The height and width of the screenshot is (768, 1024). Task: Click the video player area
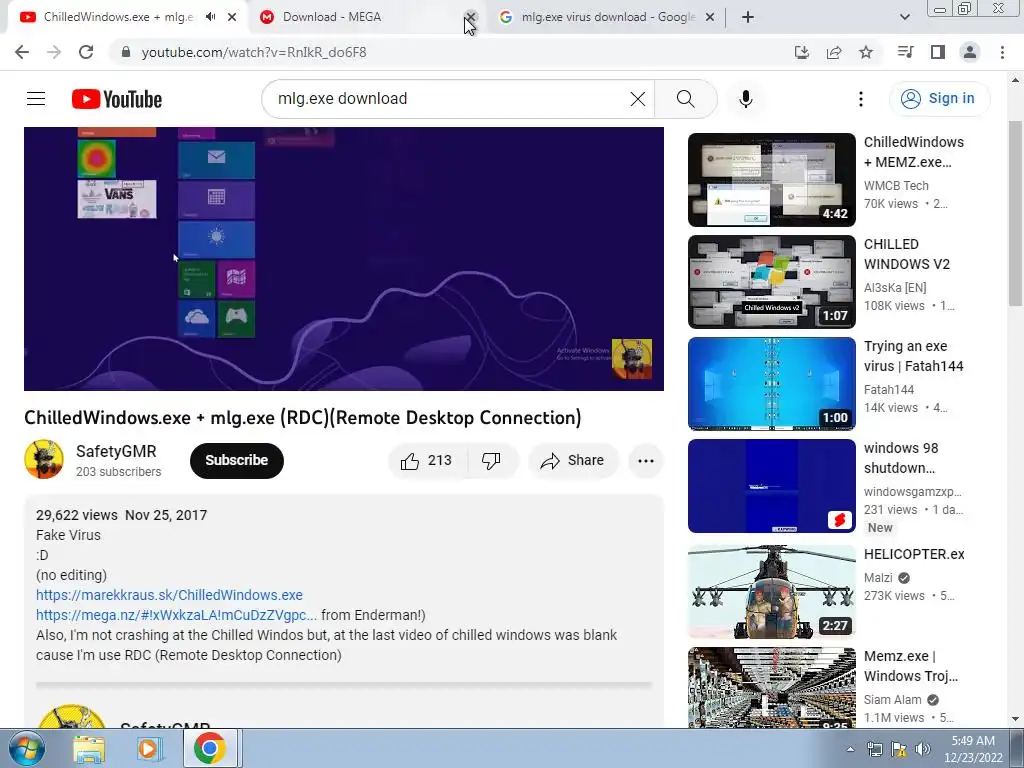[x=344, y=259]
